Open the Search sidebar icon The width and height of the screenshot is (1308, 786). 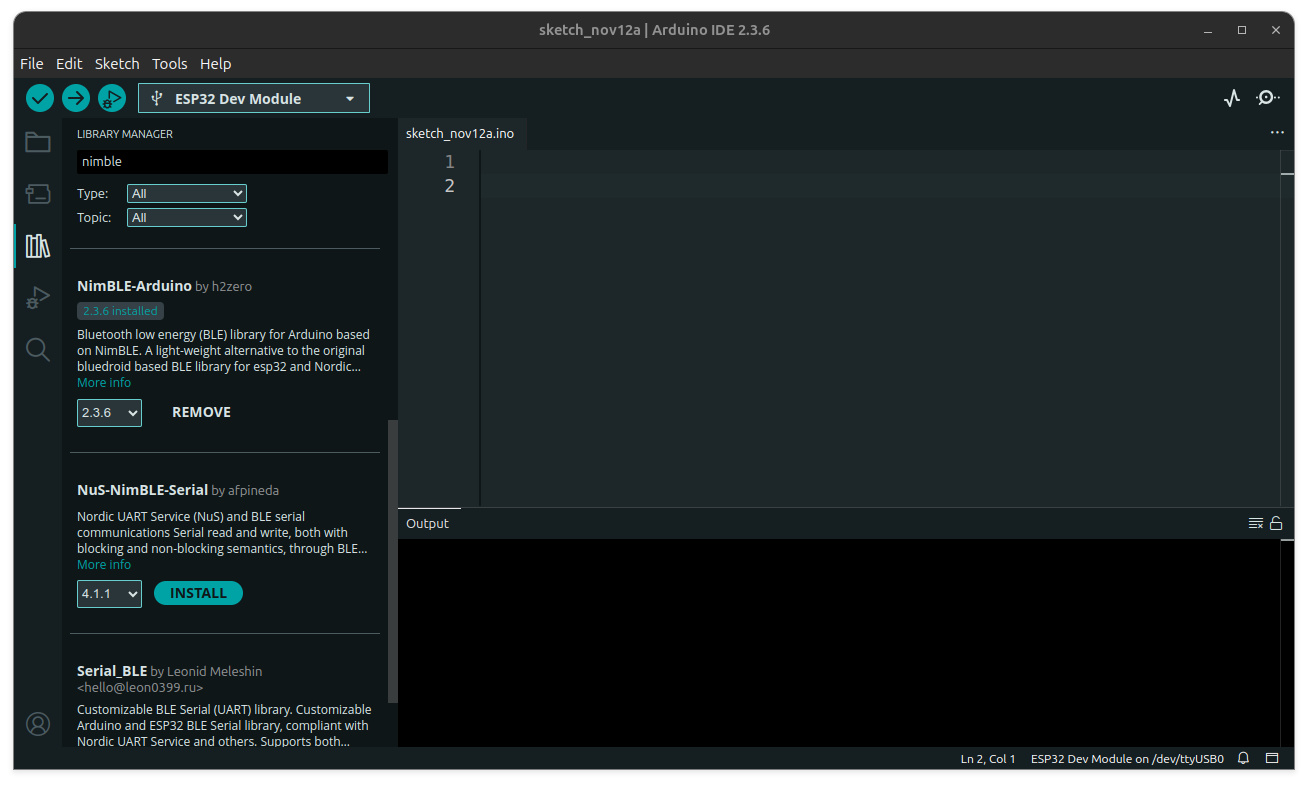38,349
